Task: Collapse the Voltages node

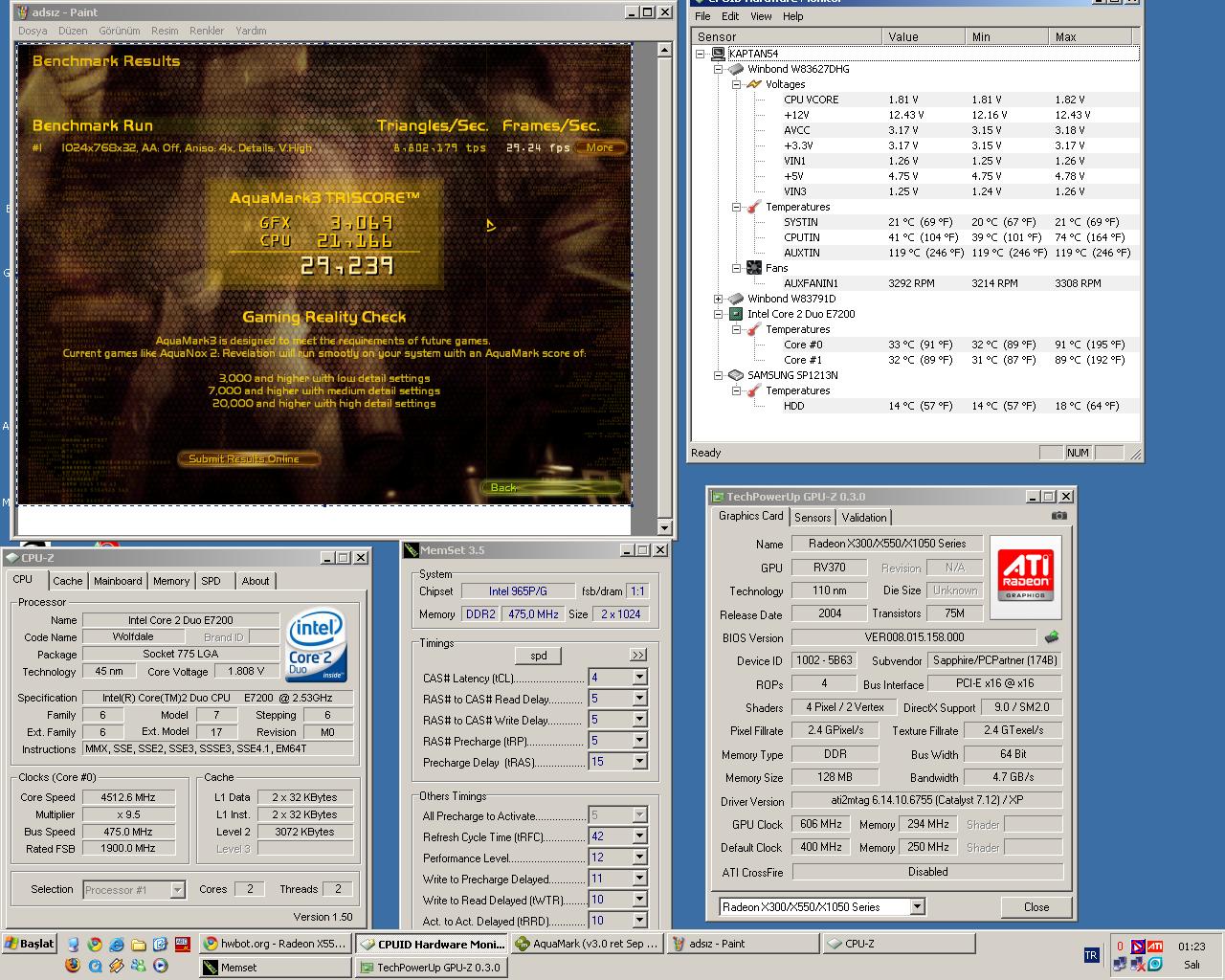Action: click(737, 84)
